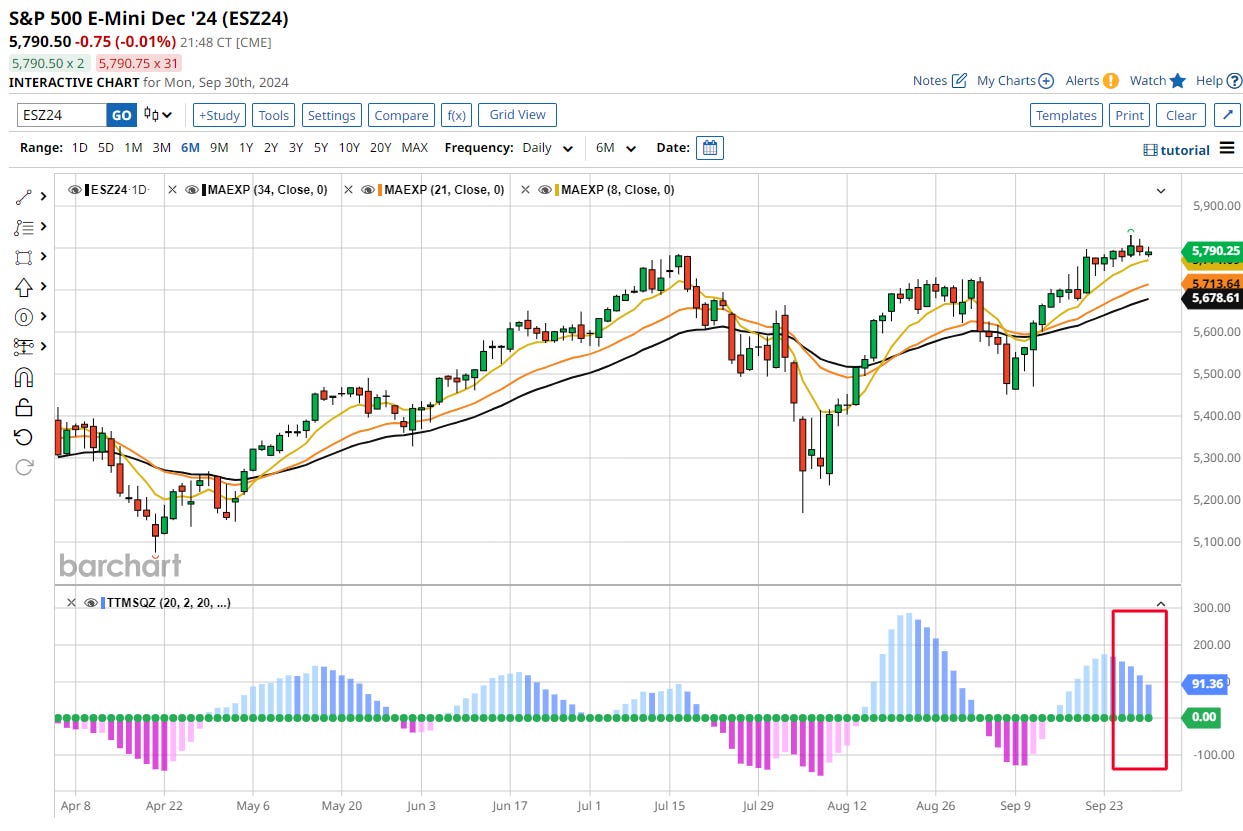Click the unlock drawings padlock icon
Viewport: 1243px width, 831px height.
24,407
